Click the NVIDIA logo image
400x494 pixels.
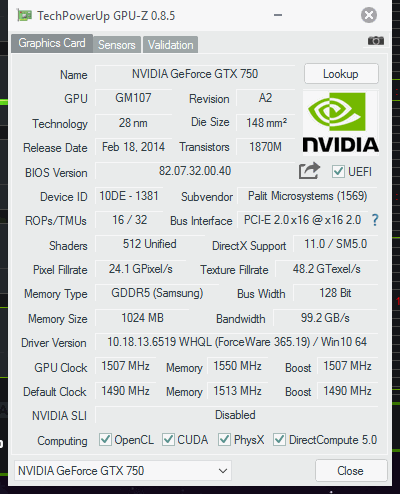(x=340, y=123)
